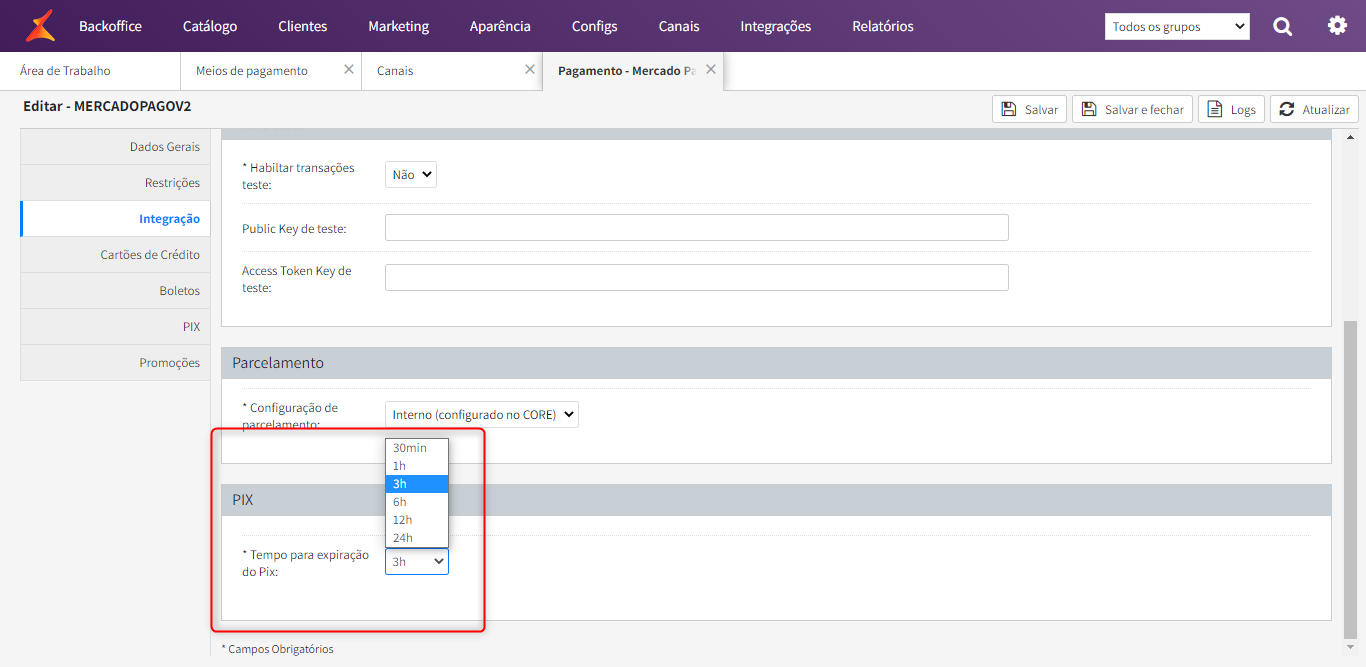Viewport: 1366px width, 667px height.
Task: Select Dados Gerais in sidebar
Action: 115,147
